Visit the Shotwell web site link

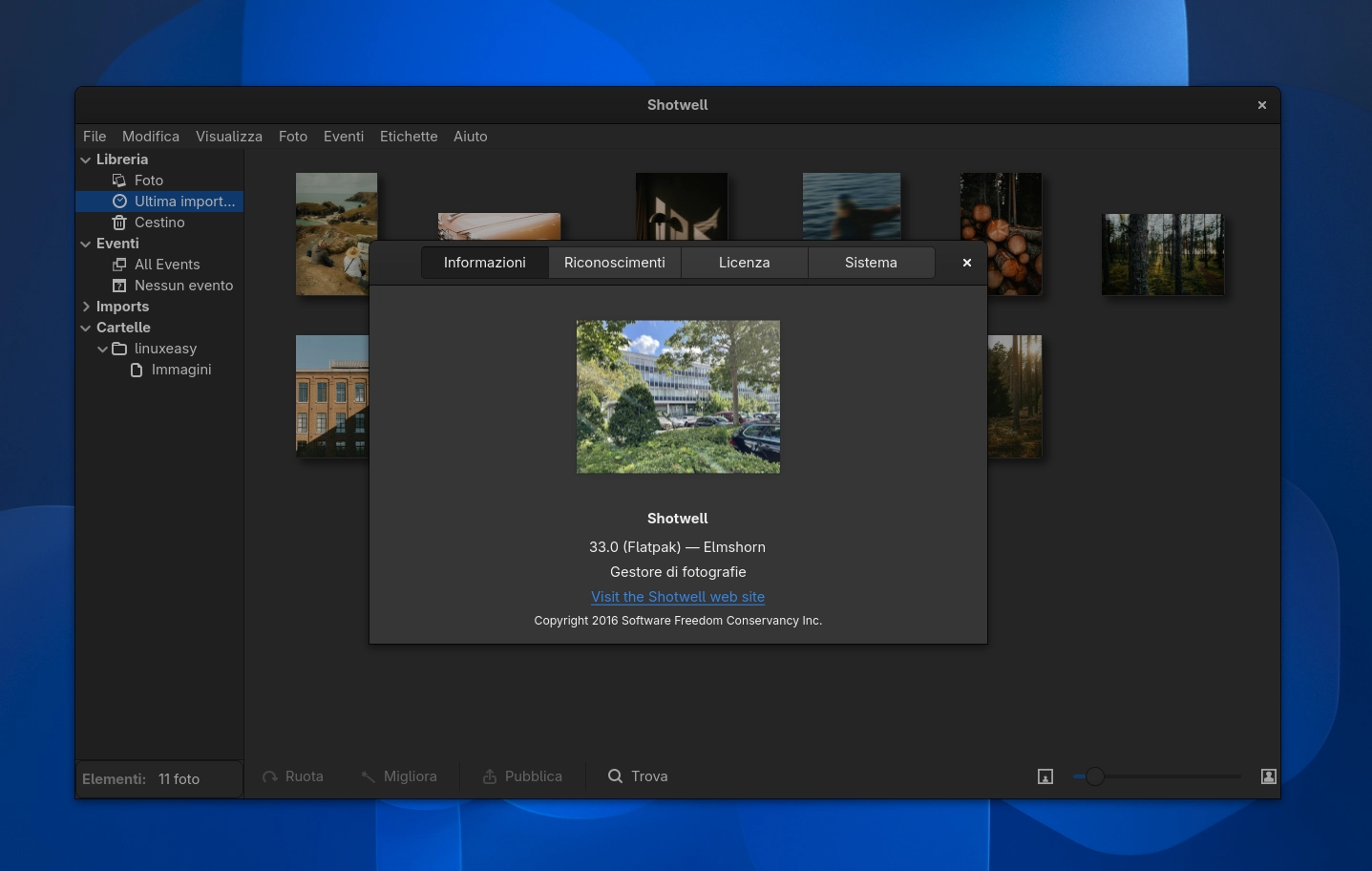(x=678, y=597)
